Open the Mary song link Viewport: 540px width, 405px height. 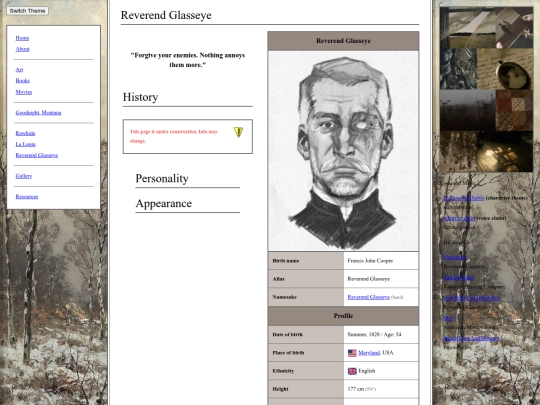point(449,318)
